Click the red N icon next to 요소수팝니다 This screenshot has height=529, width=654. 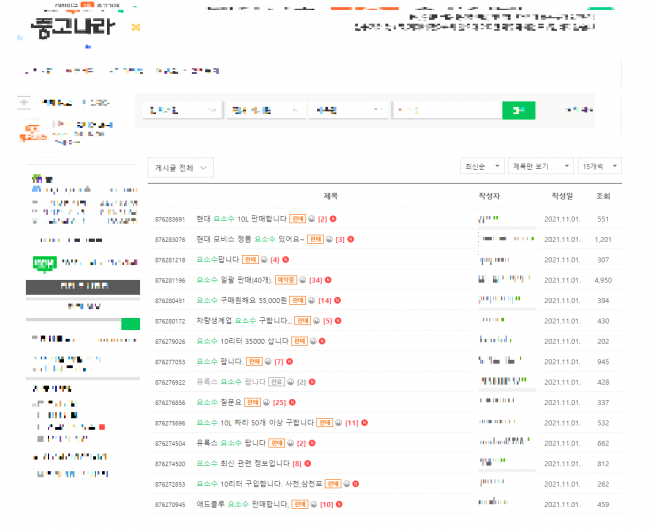click(286, 260)
